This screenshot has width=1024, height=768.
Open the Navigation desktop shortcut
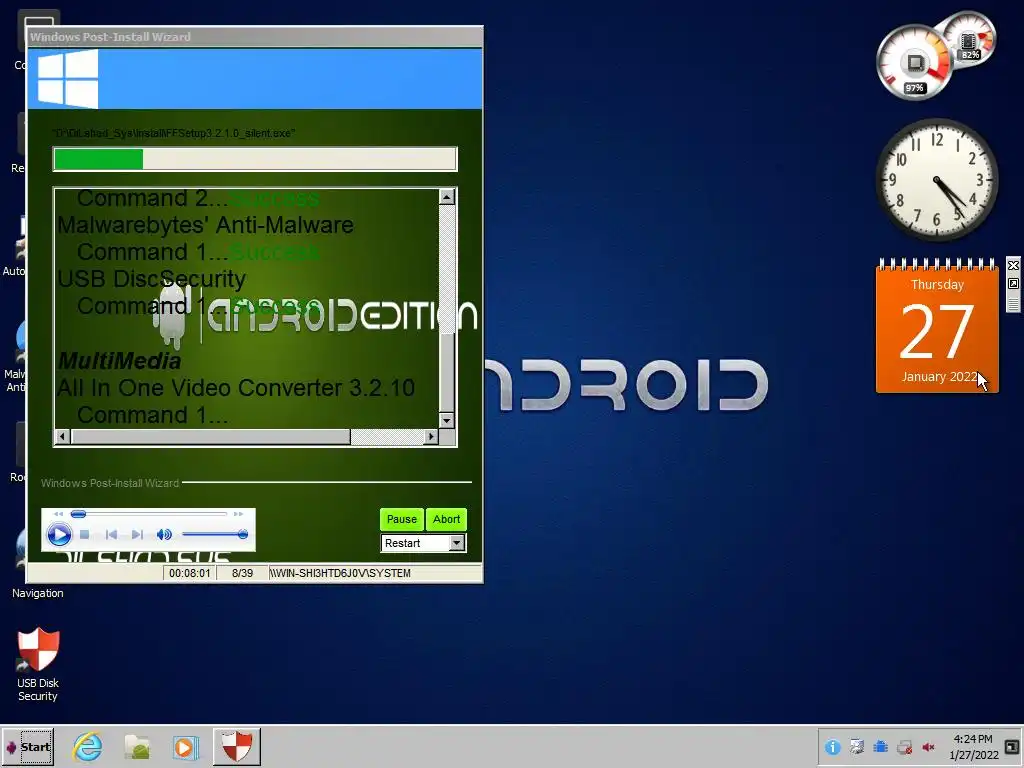click(x=37, y=593)
